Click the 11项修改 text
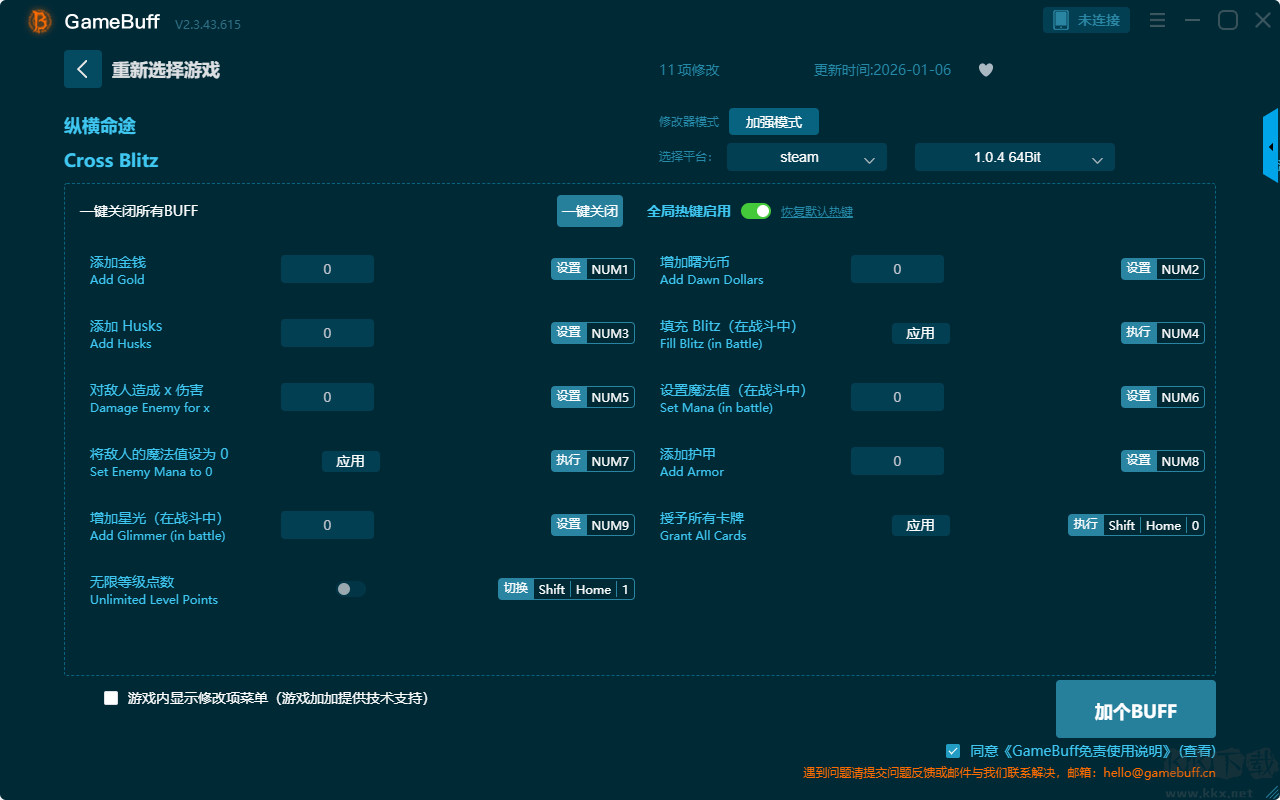The height and width of the screenshot is (800, 1280). click(689, 70)
